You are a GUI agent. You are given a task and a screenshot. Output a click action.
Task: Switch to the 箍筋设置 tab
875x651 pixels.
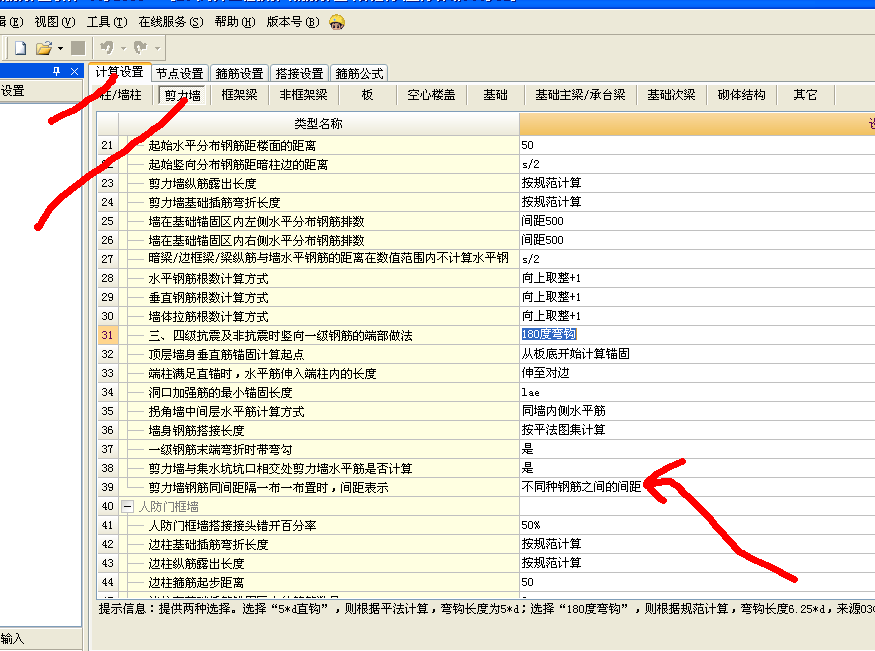[x=239, y=74]
